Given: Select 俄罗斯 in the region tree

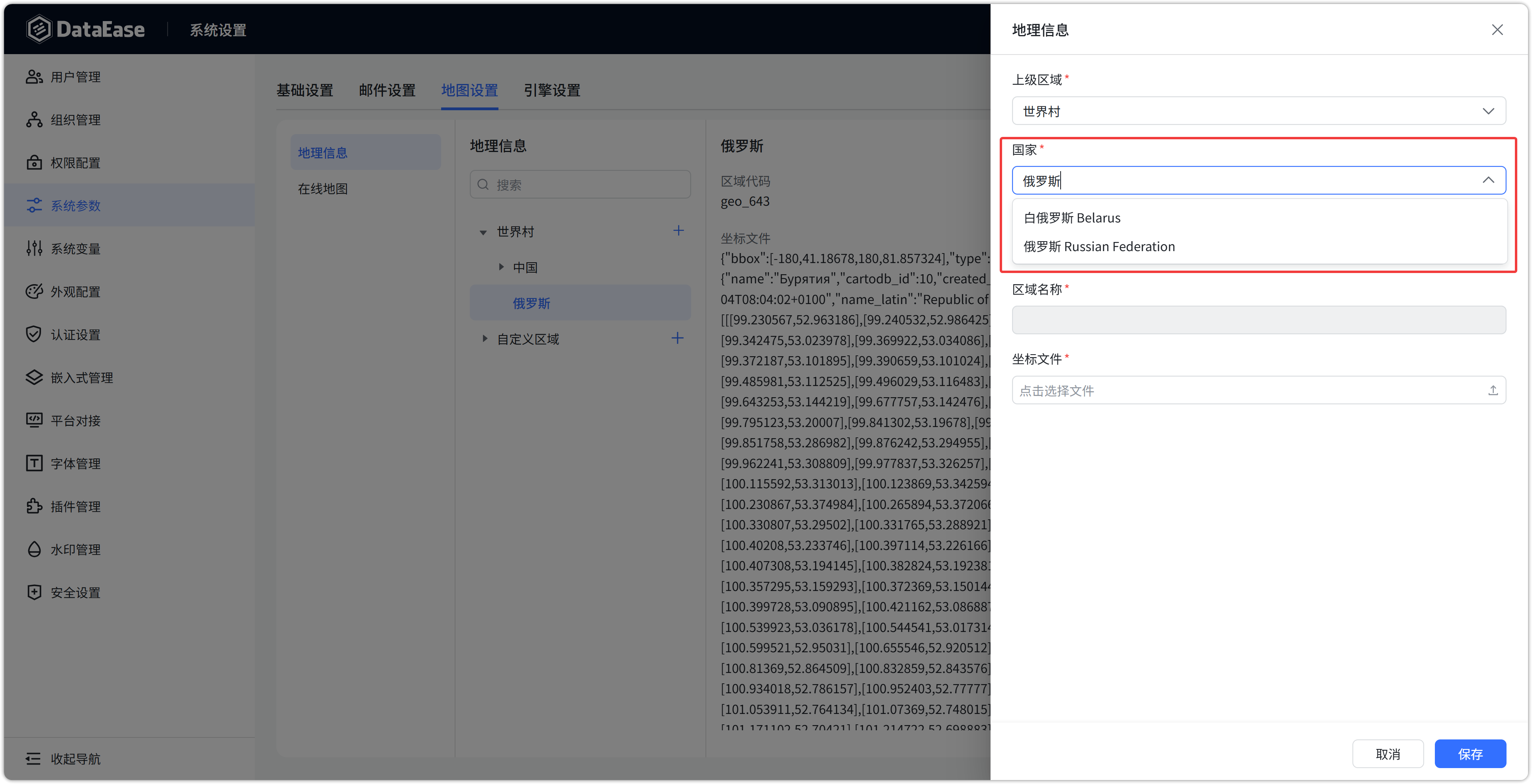Looking at the screenshot, I should [580, 303].
